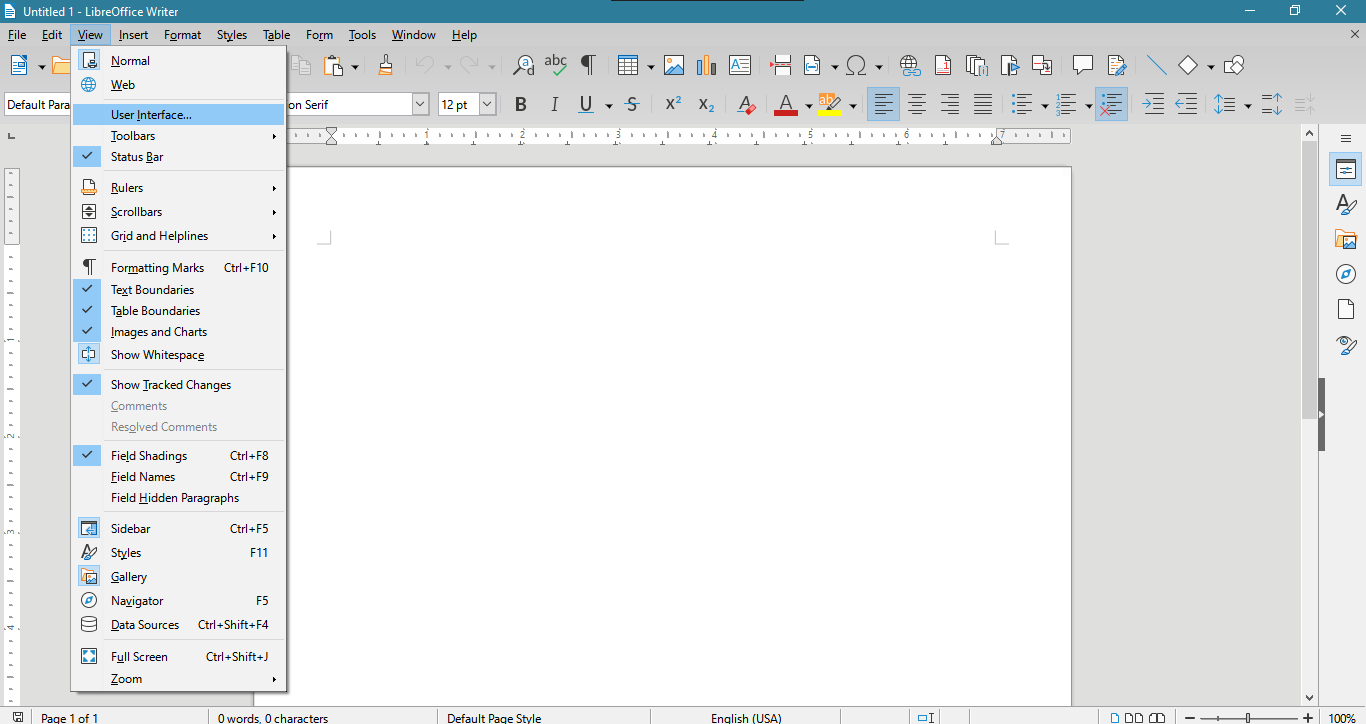Expand the Zoom submenu

pos(178,678)
